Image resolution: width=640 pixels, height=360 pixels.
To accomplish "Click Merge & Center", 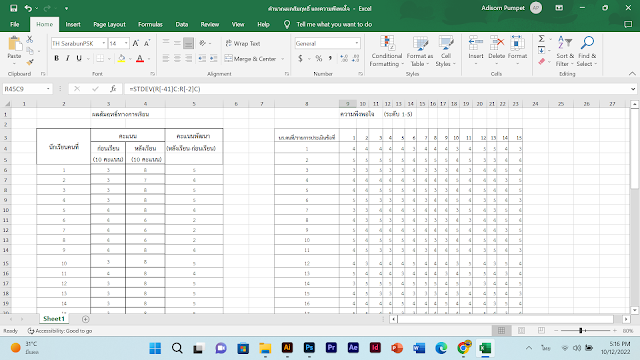I will (251, 59).
